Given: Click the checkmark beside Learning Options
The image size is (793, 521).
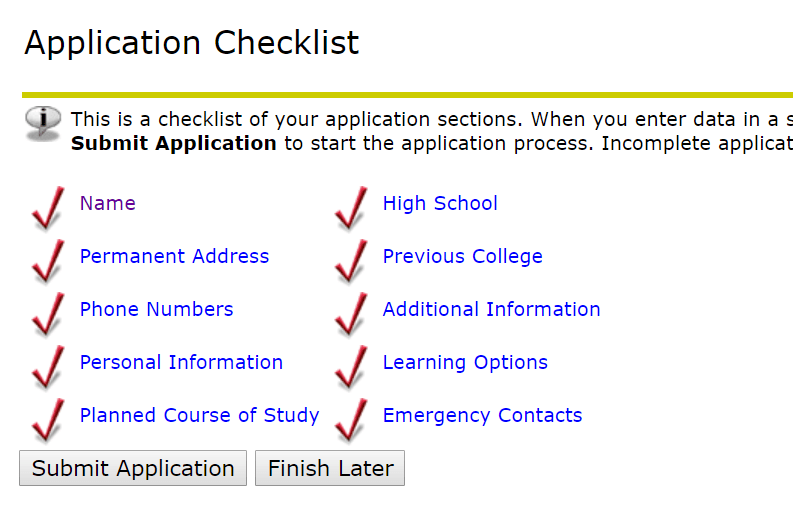Looking at the screenshot, I should [x=351, y=367].
